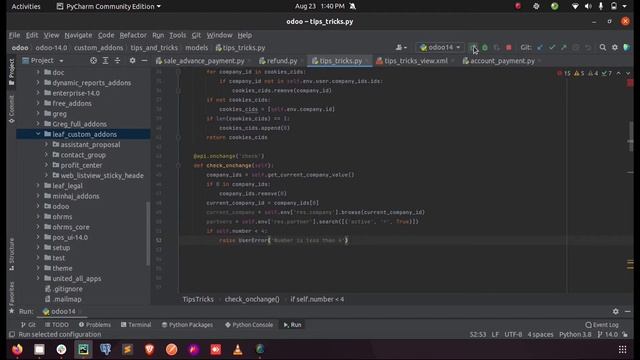
Task: Click custom_addons in navigation breadcrumb
Action: click(x=98, y=48)
